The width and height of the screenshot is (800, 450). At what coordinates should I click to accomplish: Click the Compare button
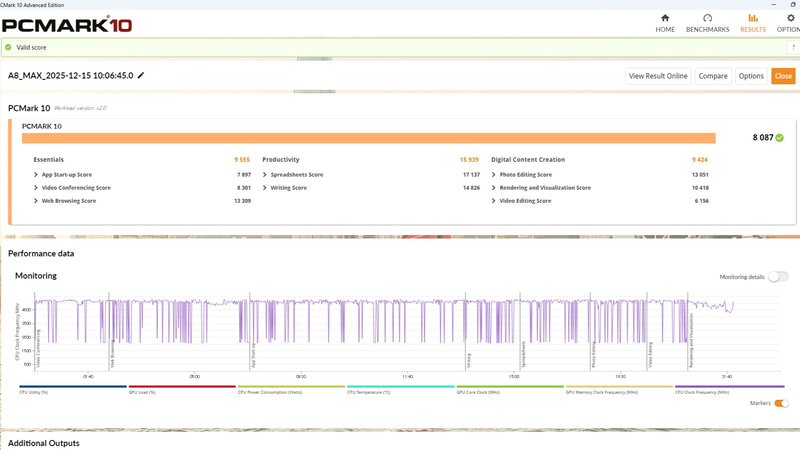(x=713, y=76)
